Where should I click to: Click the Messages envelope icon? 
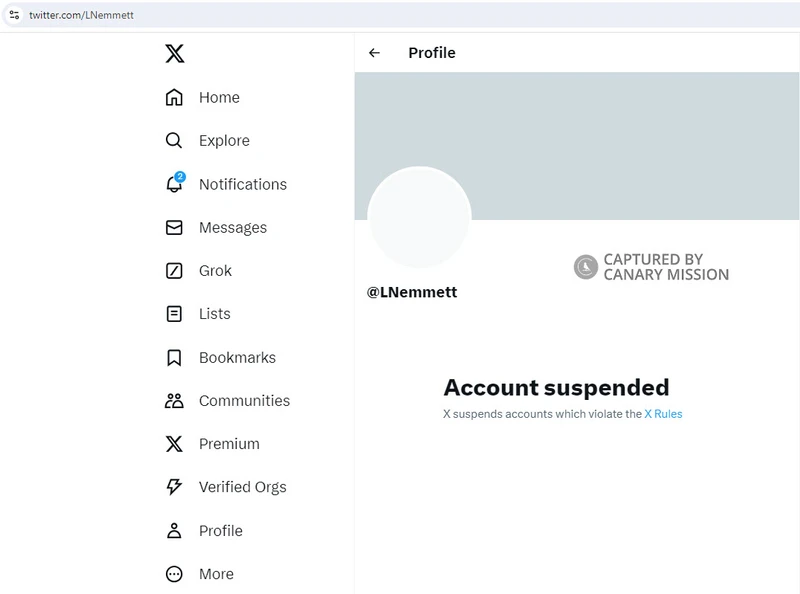tap(174, 227)
